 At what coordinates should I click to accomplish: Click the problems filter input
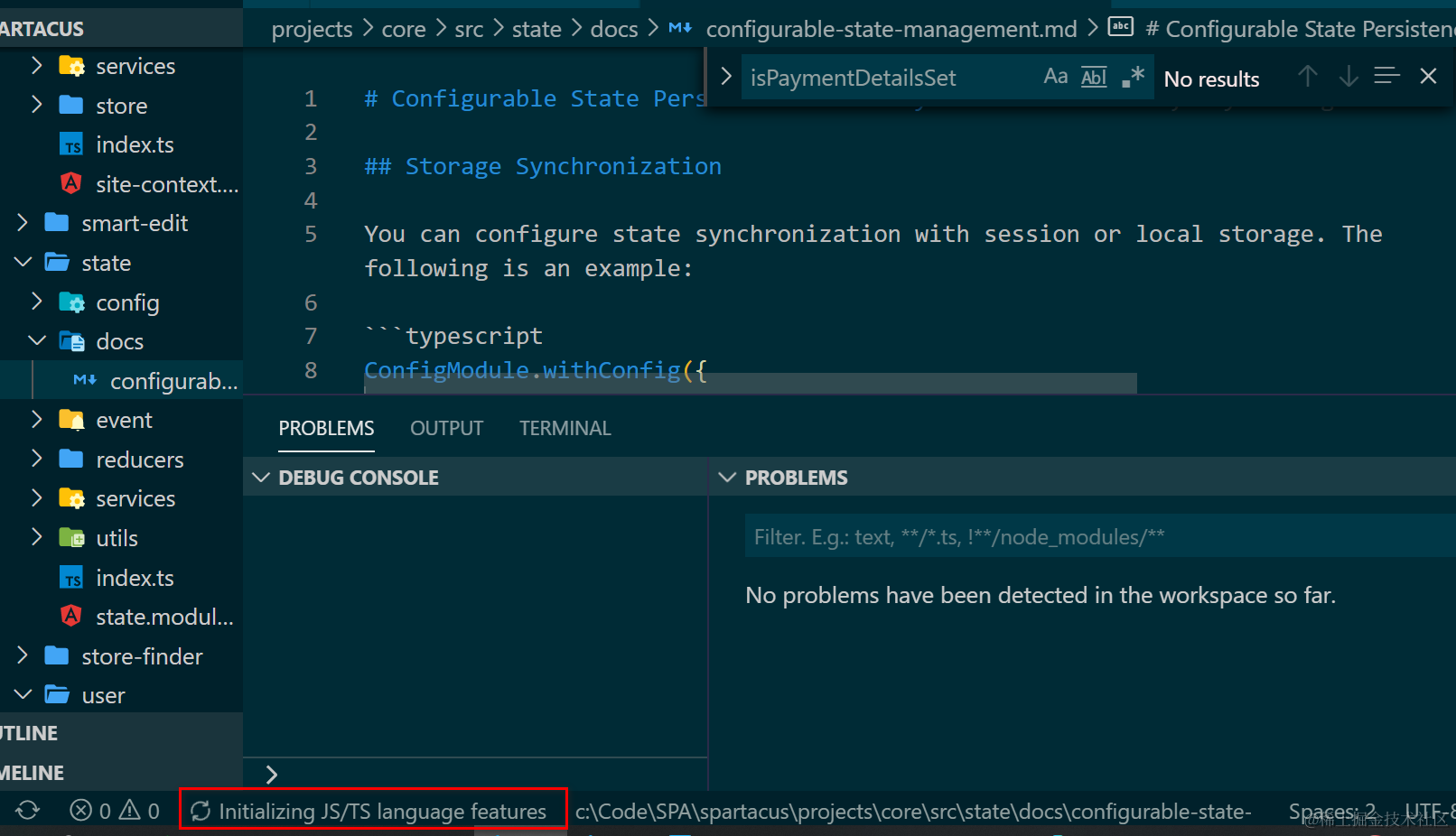[x=1100, y=536]
